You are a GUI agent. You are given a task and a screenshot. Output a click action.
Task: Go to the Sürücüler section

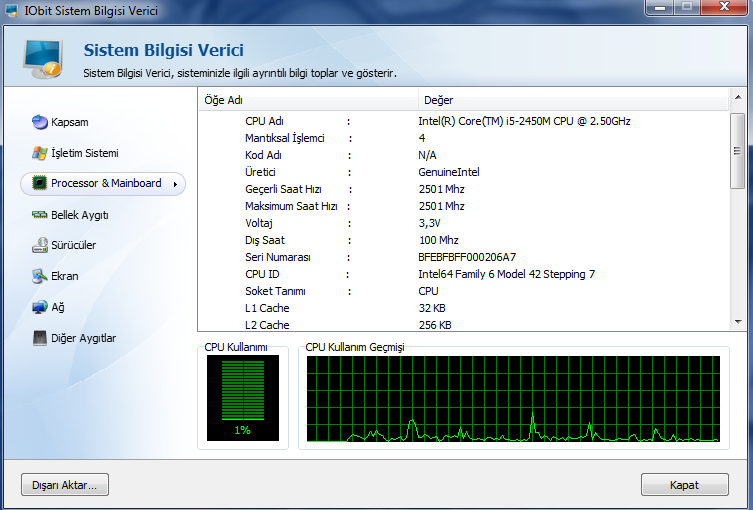click(73, 245)
